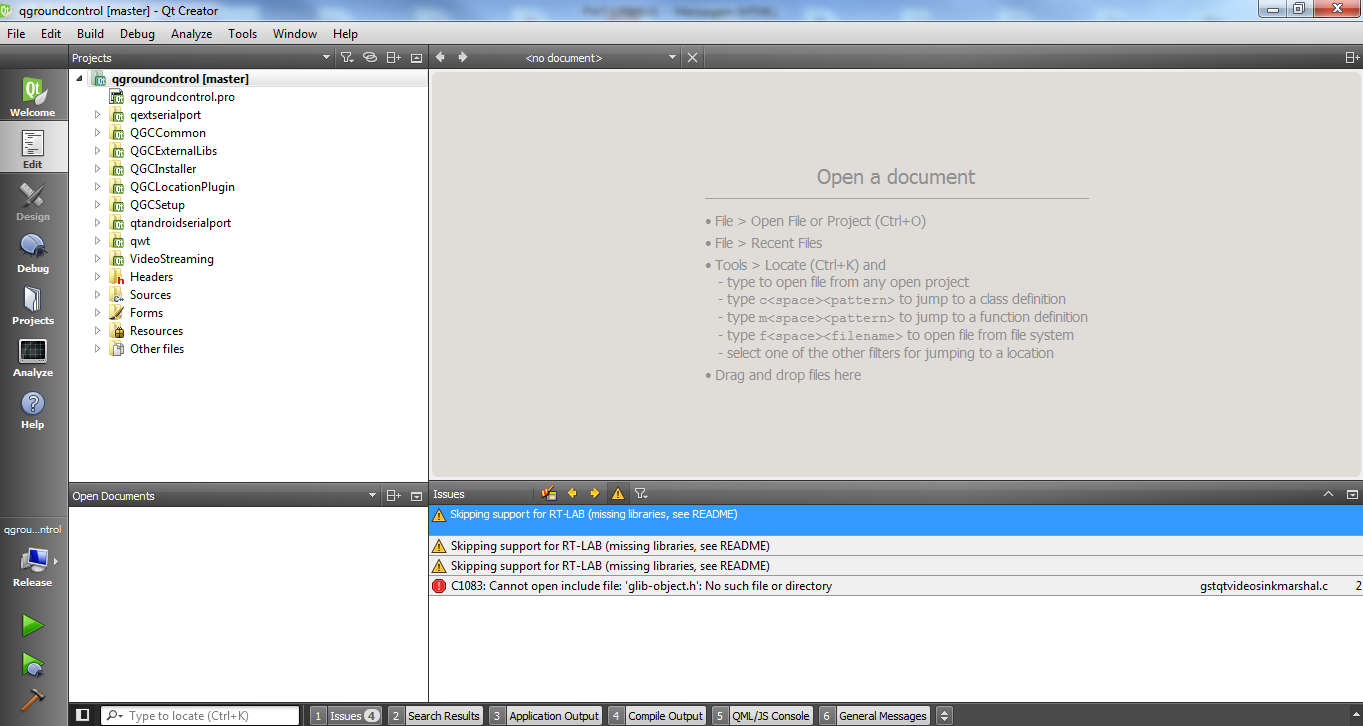This screenshot has height=726, width=1363.
Task: Open the Analyze menu
Action: pyautogui.click(x=191, y=33)
